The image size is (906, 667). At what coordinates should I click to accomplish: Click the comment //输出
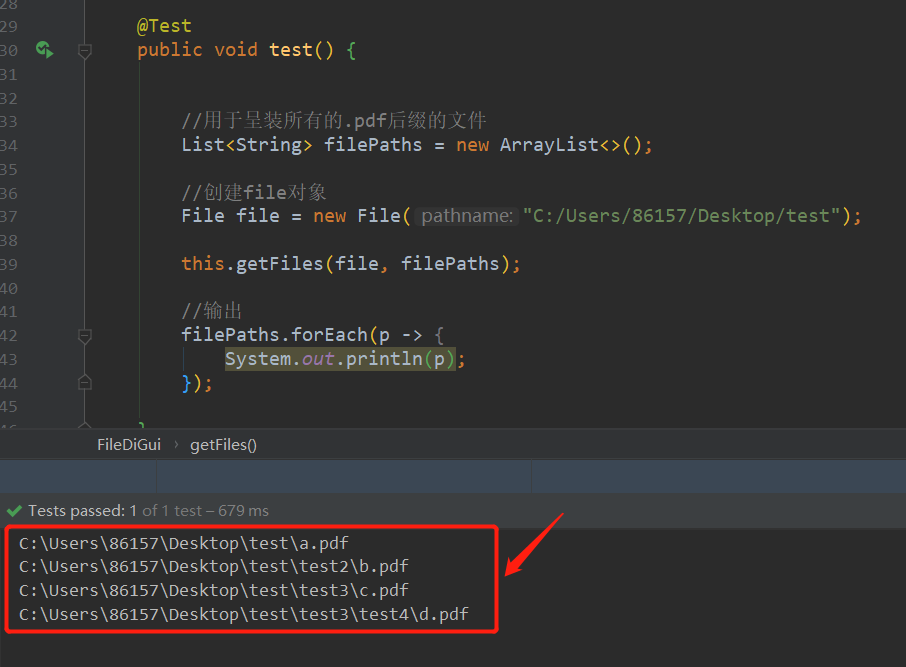pos(211,311)
